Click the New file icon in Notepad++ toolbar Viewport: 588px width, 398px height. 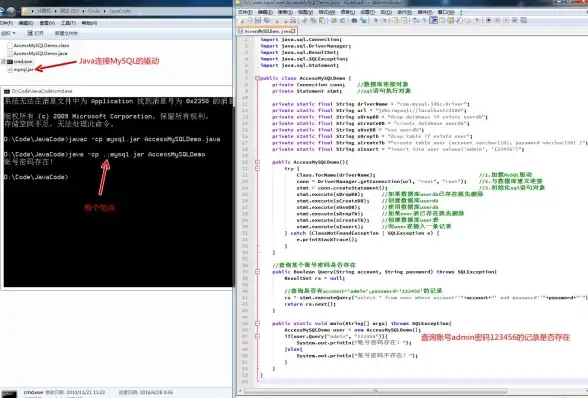click(242, 20)
